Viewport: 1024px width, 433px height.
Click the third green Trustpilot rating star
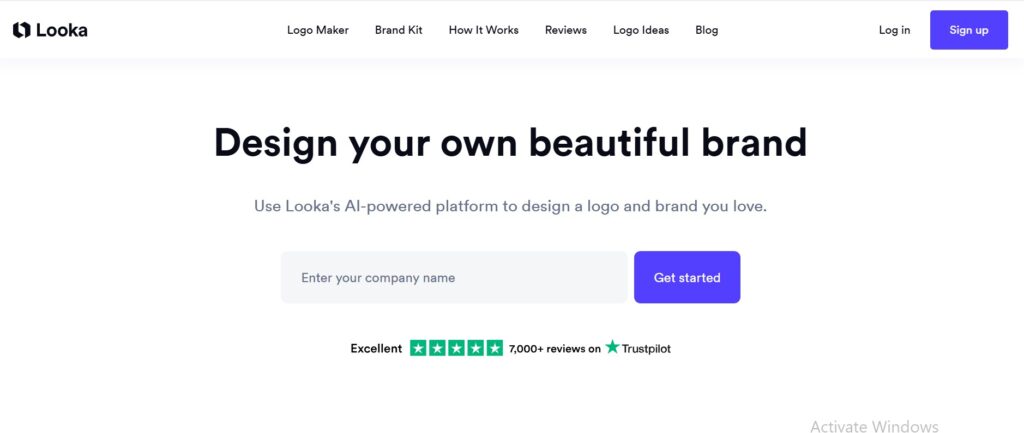(x=456, y=348)
